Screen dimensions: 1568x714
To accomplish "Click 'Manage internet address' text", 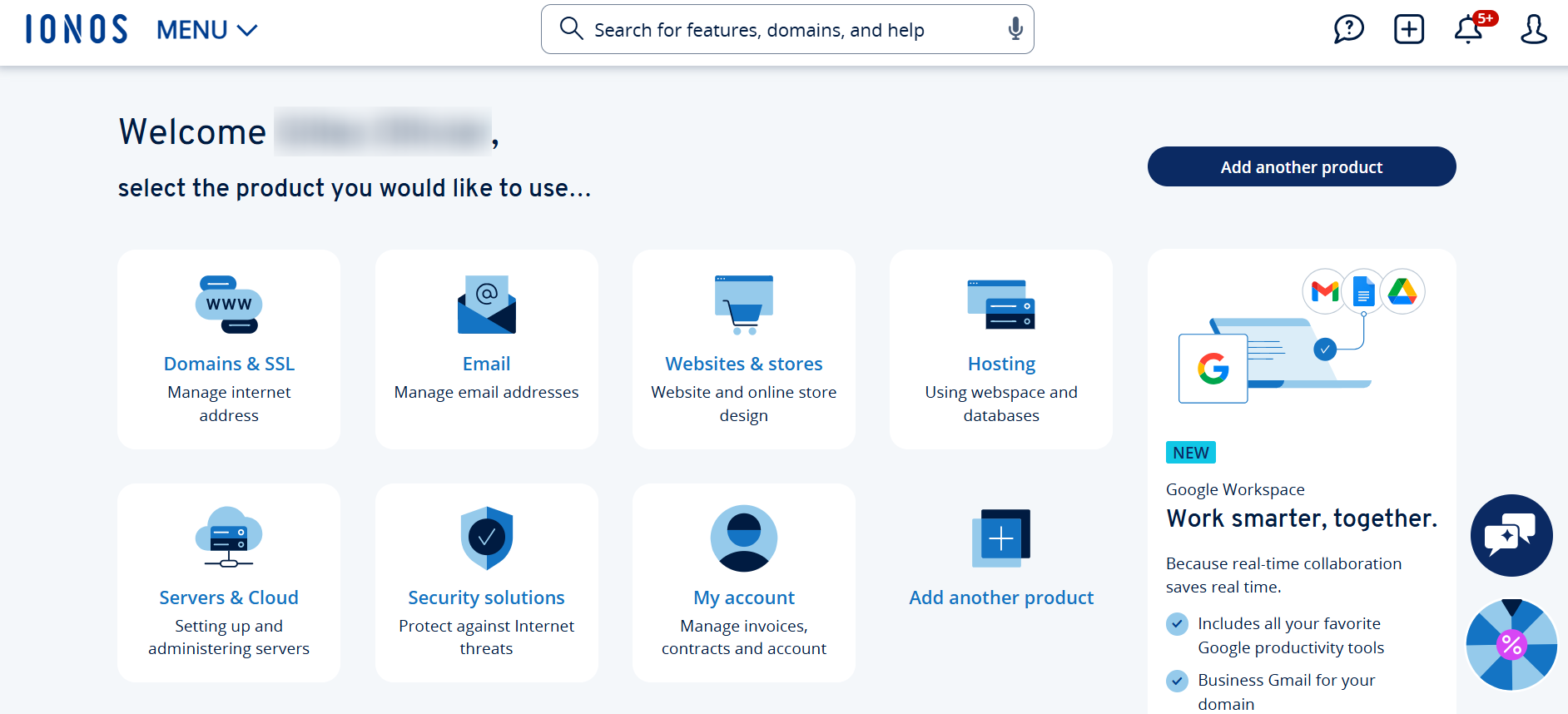I will point(229,404).
